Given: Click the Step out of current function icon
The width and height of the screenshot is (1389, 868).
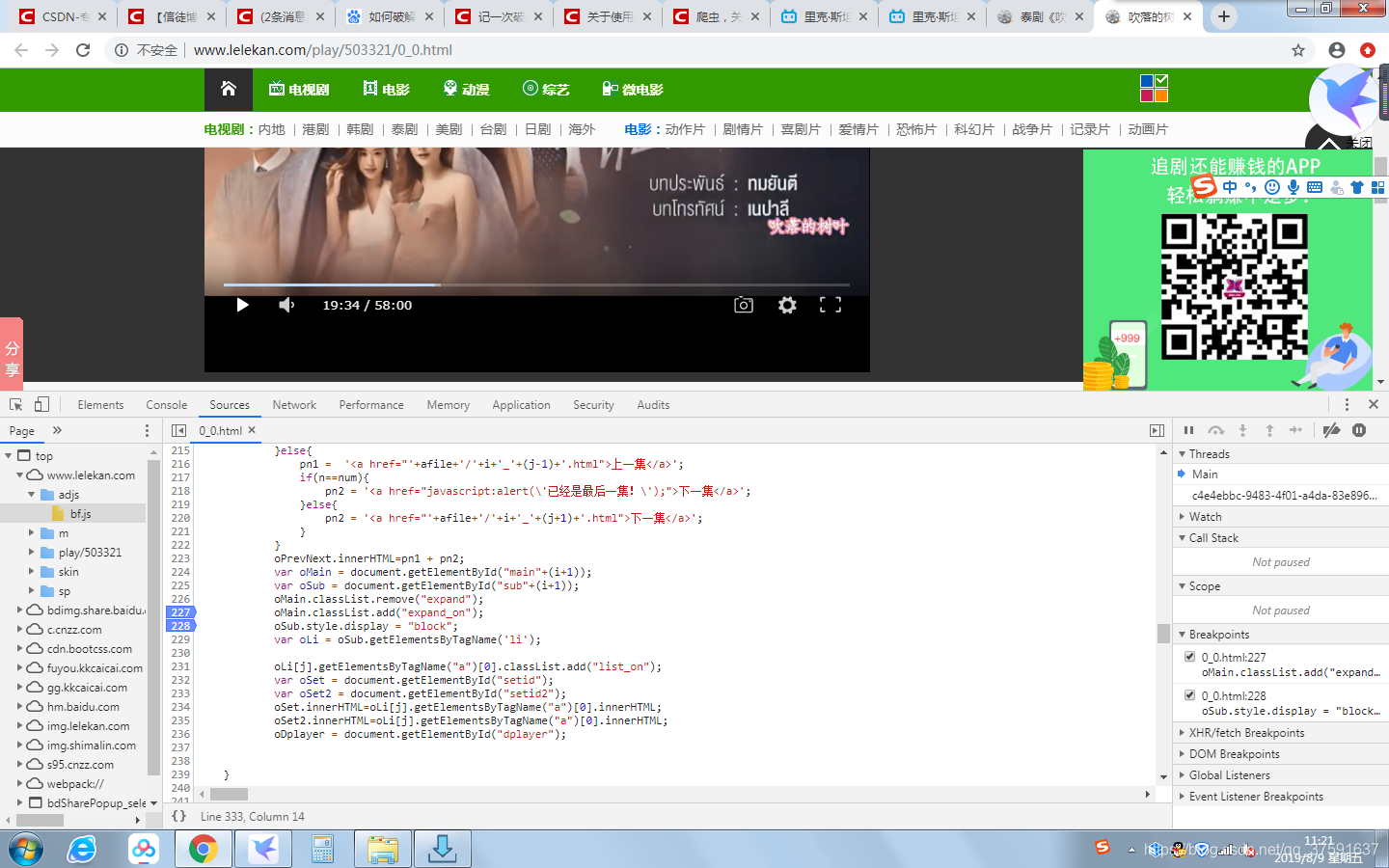Looking at the screenshot, I should [1269, 430].
